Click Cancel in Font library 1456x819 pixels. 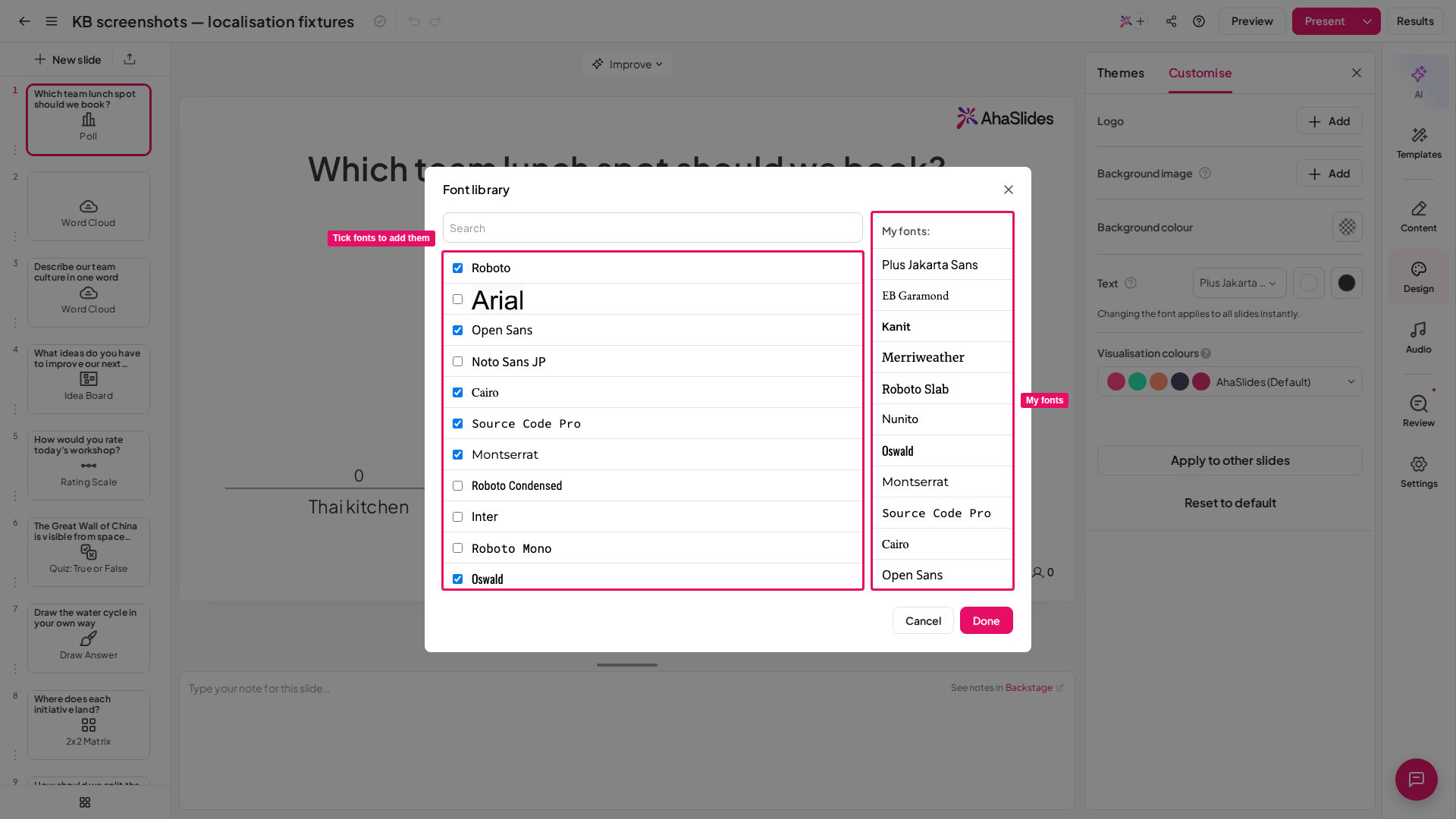(x=923, y=620)
